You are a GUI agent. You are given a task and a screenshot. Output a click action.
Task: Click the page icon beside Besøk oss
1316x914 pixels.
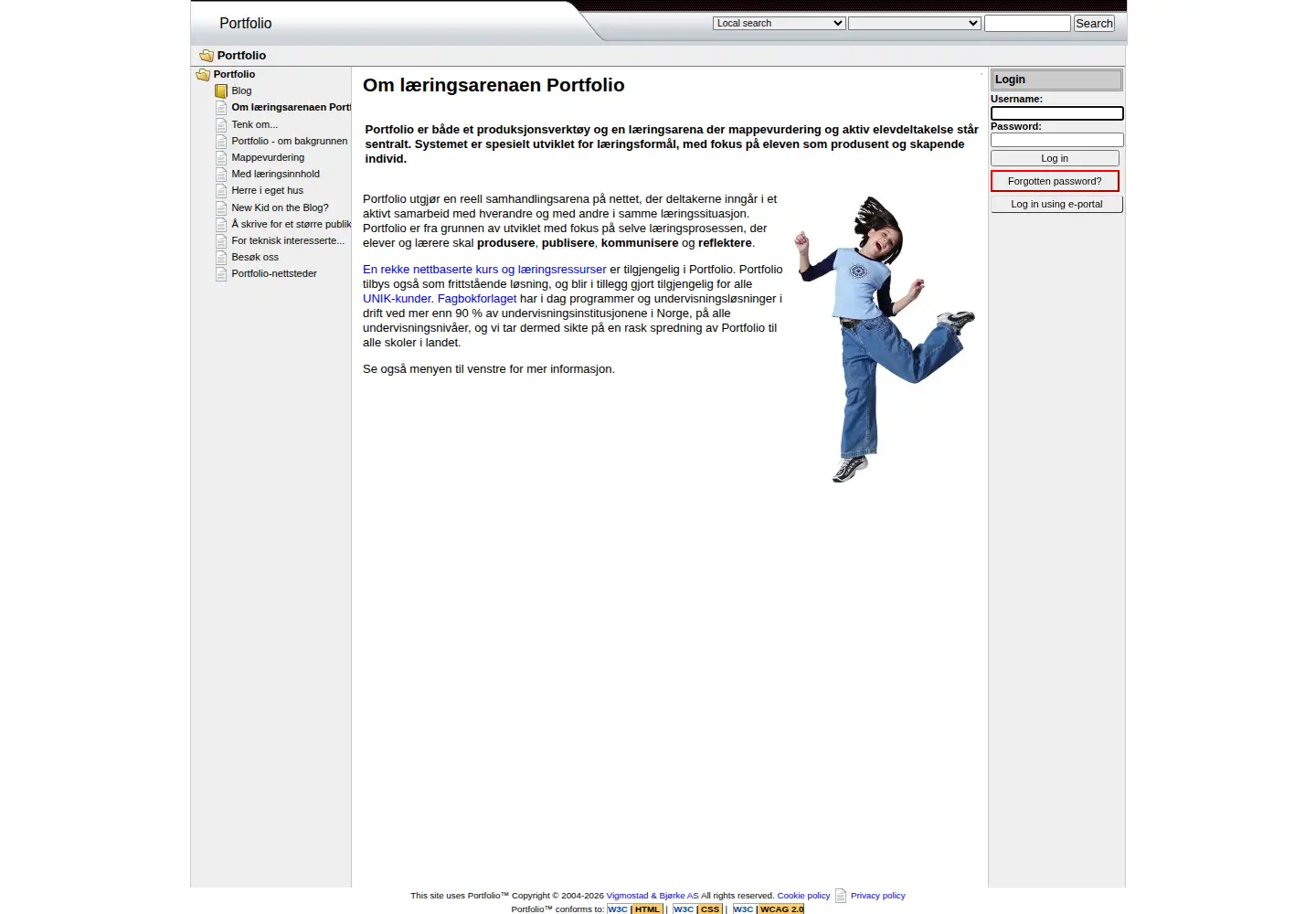click(221, 258)
